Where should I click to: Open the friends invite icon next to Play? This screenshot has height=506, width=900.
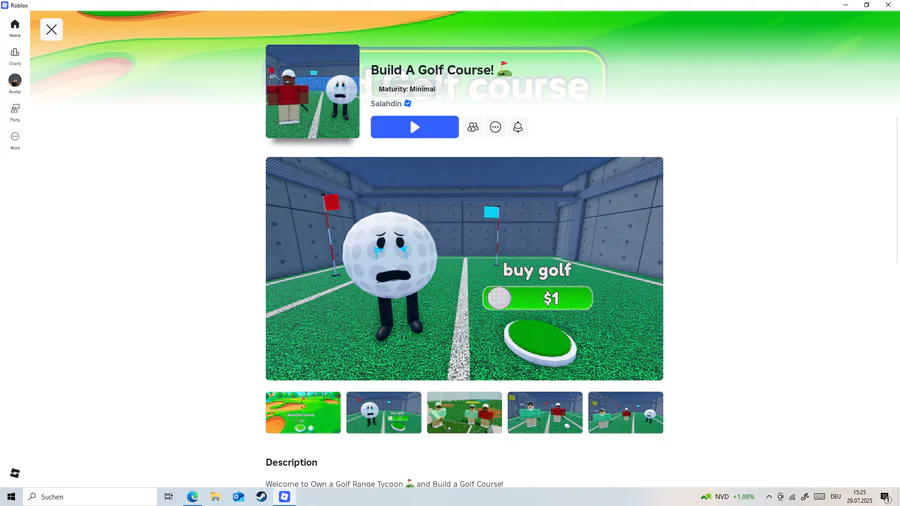coord(472,127)
